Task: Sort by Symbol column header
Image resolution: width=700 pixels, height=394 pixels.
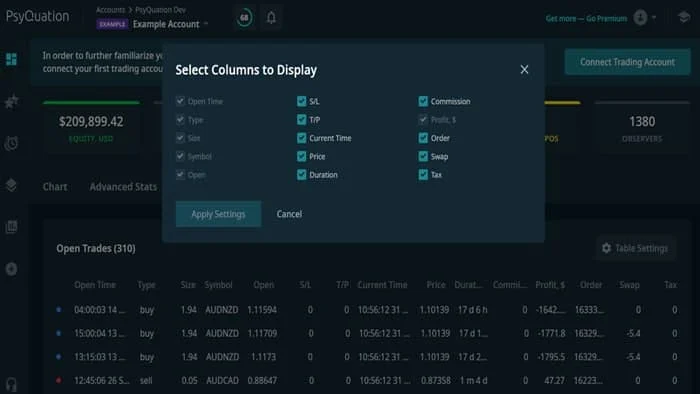Action: click(218, 285)
